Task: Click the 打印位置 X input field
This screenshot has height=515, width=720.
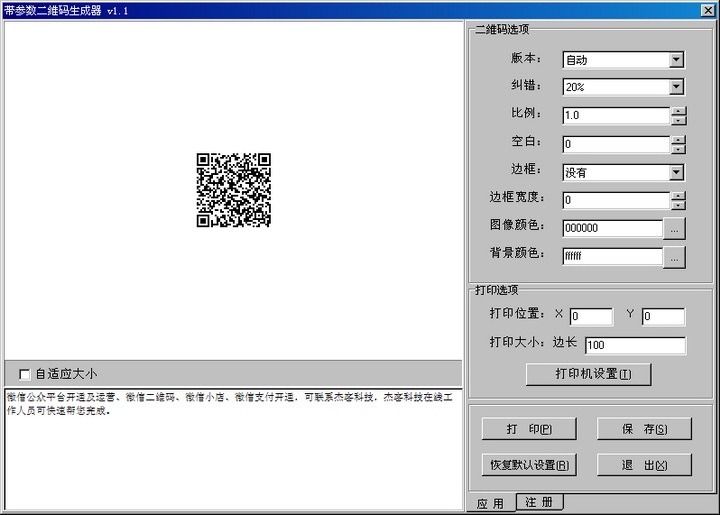Action: (591, 316)
